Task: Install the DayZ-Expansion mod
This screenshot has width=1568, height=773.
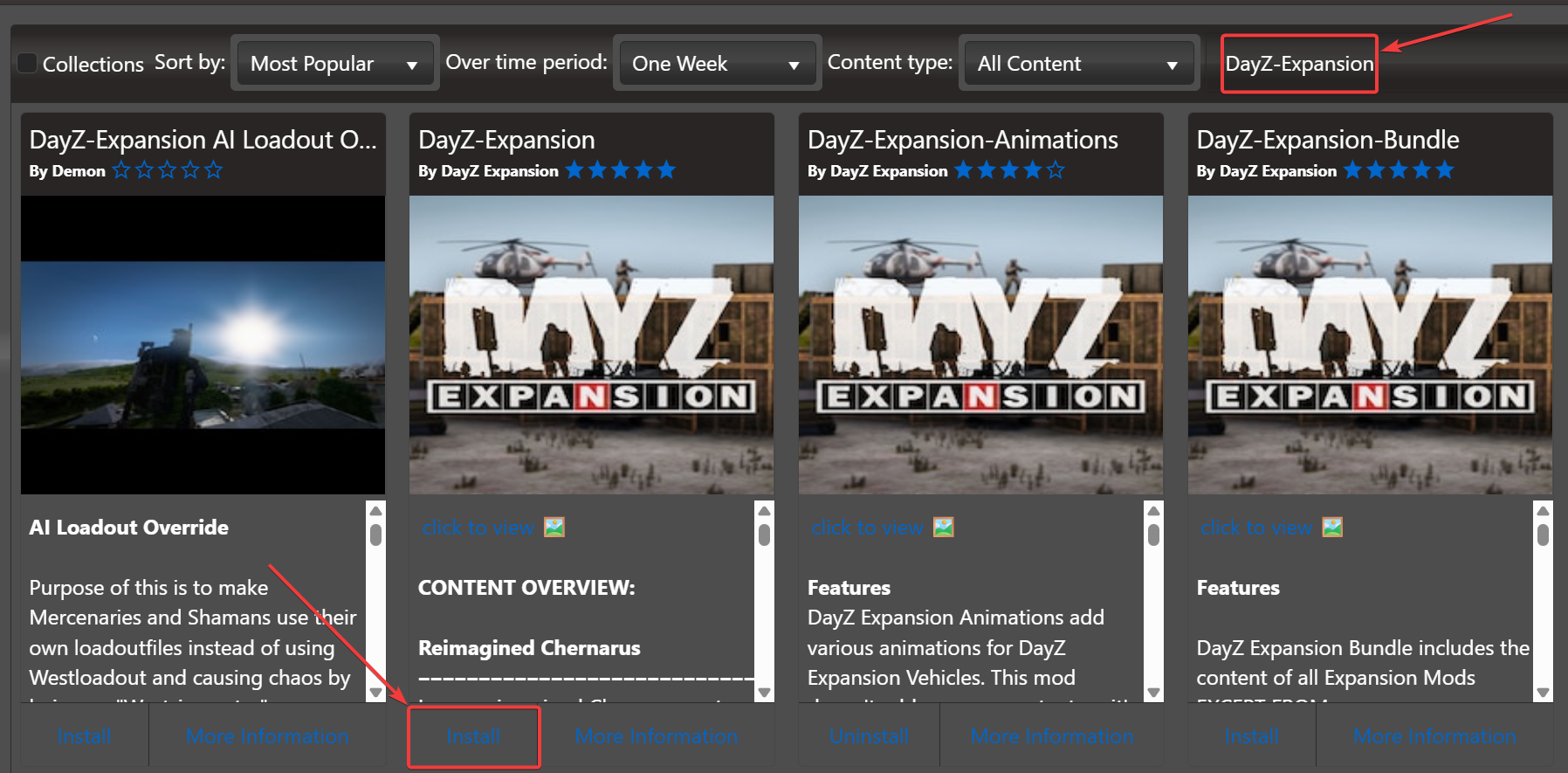Action: pos(473,736)
